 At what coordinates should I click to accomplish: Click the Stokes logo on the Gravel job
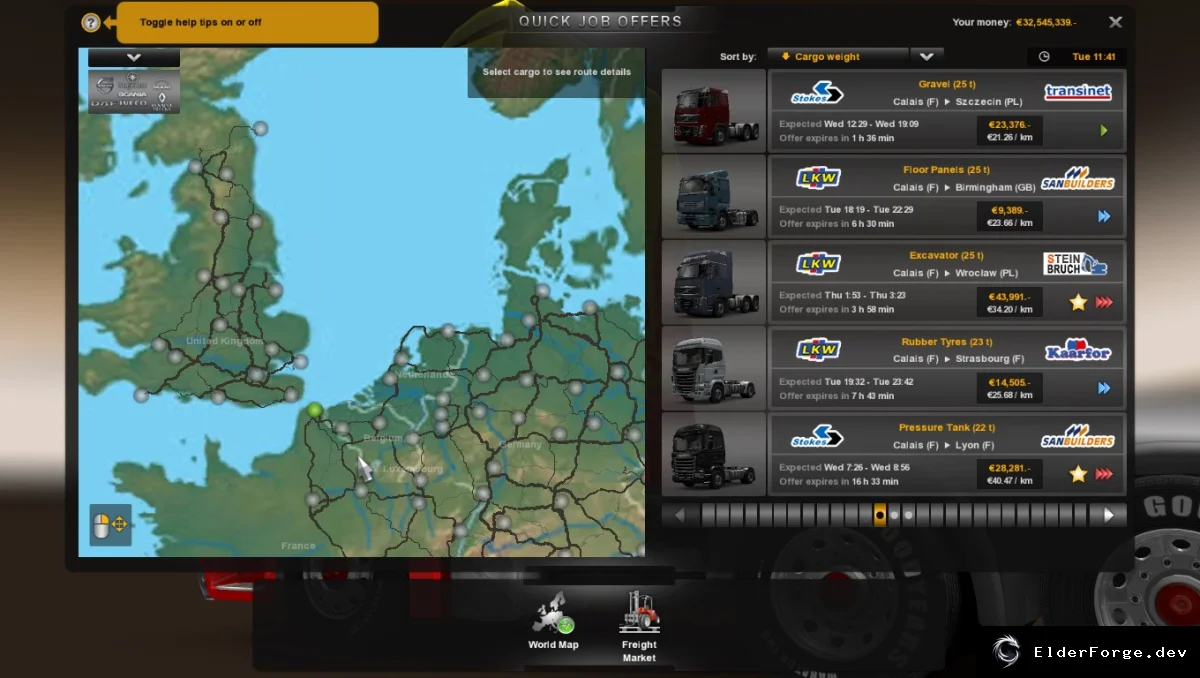pos(817,93)
